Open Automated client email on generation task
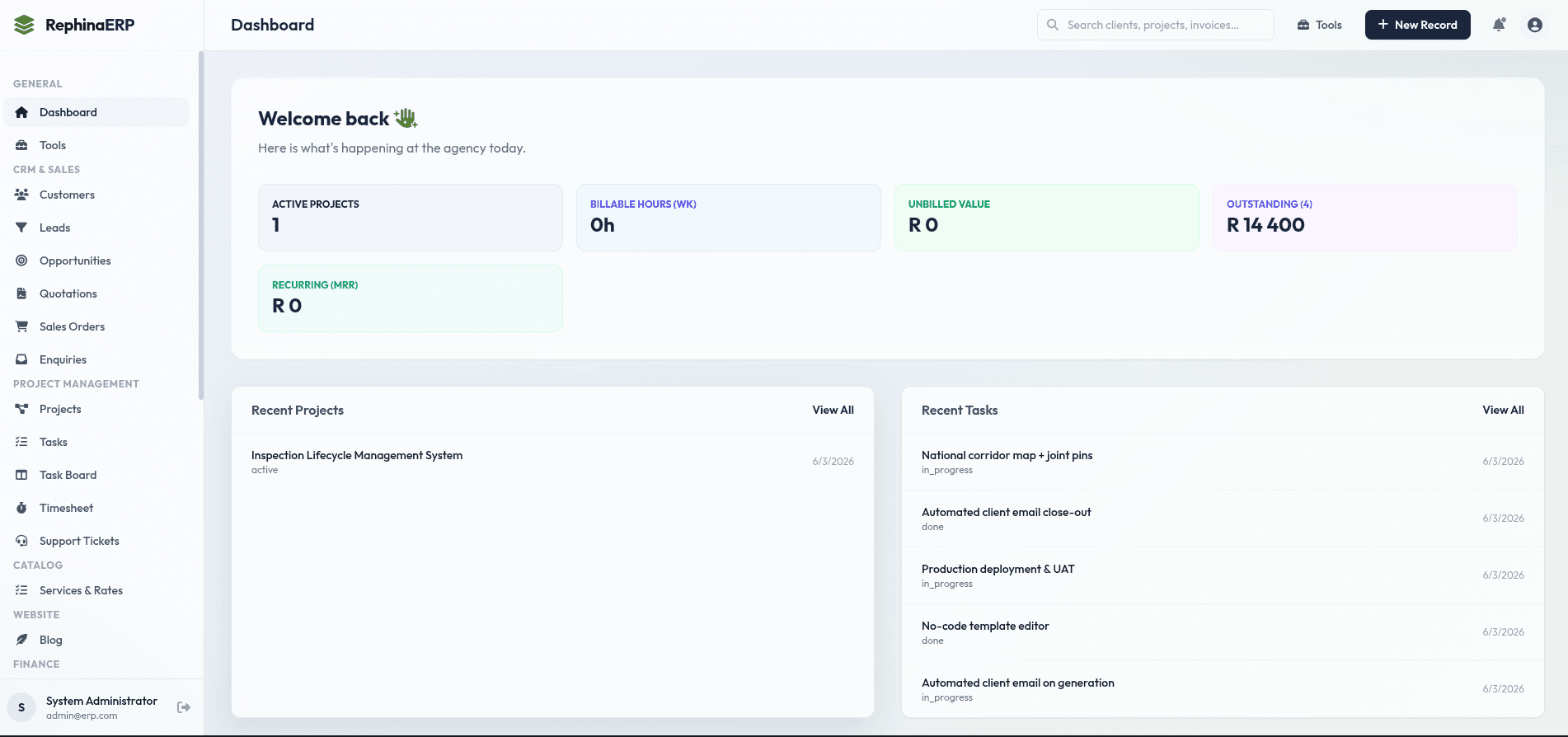This screenshot has height=737, width=1568. pos(1223,689)
